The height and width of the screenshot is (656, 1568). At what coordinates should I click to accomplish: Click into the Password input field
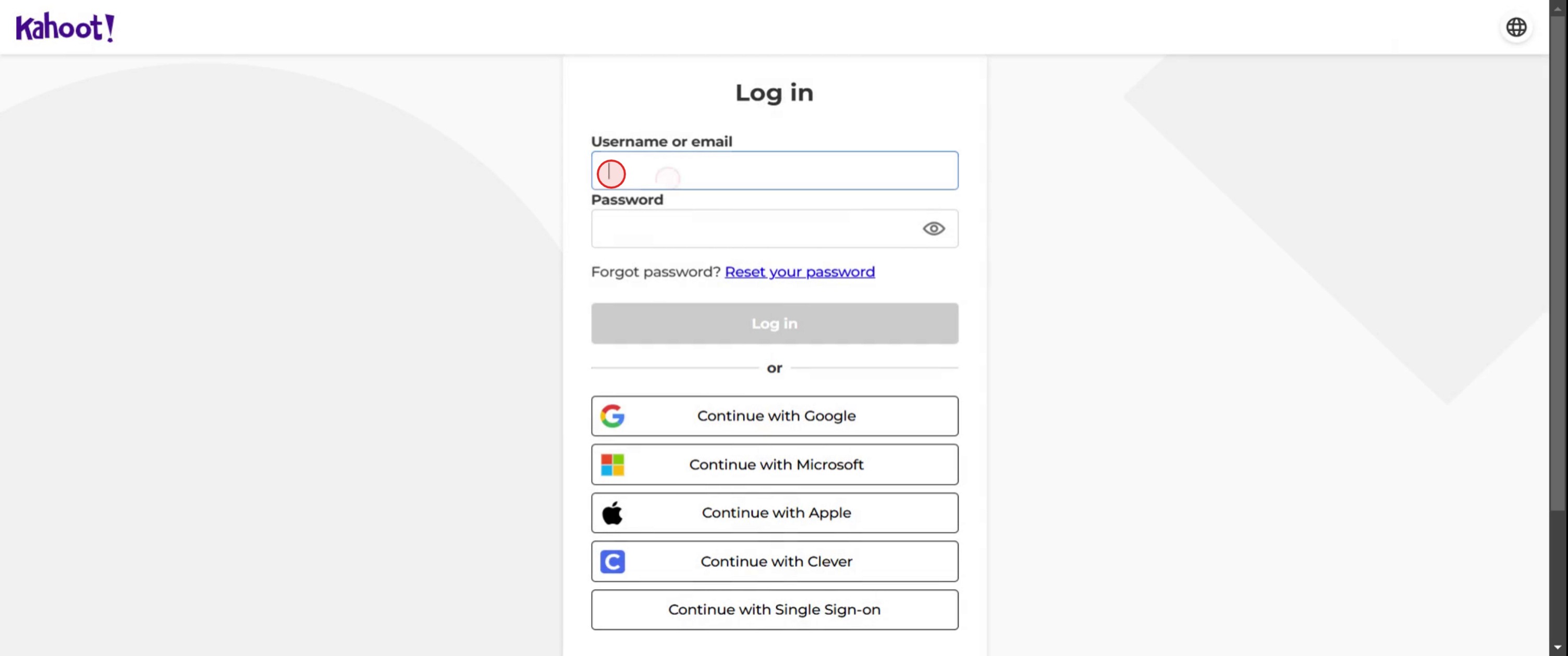click(755, 229)
